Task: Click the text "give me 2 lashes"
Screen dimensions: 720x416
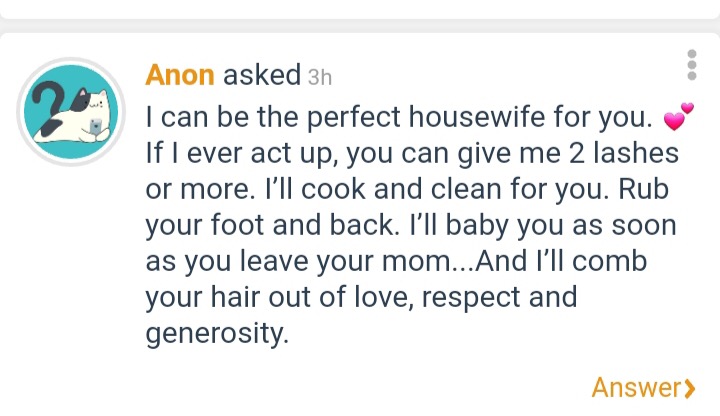Action: point(568,153)
